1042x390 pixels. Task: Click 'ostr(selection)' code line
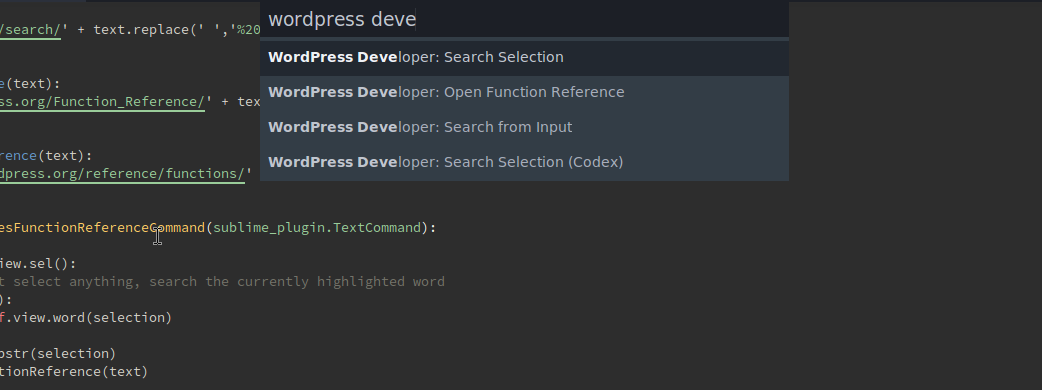(x=58, y=353)
